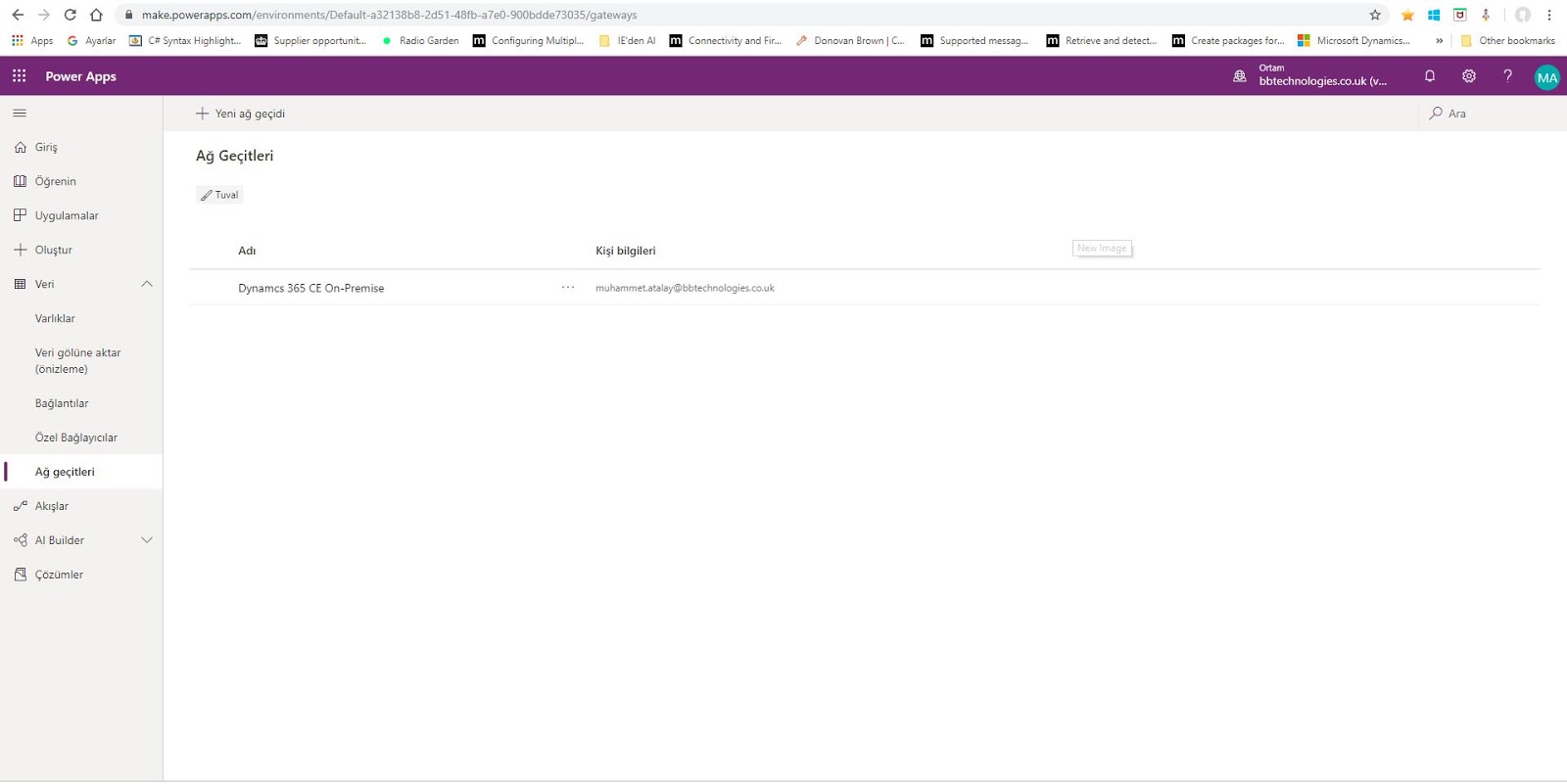Click the Kişi bilgileri column header
The image size is (1567, 784).
click(626, 251)
